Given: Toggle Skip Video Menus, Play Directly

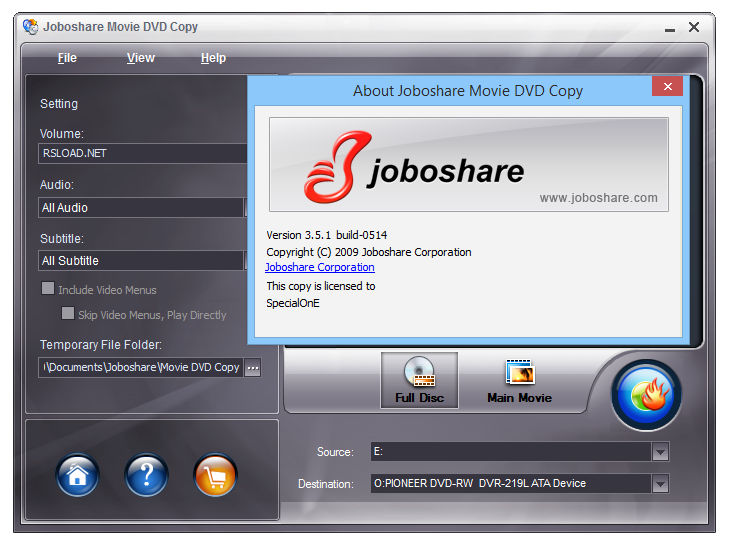Looking at the screenshot, I should click(x=68, y=313).
